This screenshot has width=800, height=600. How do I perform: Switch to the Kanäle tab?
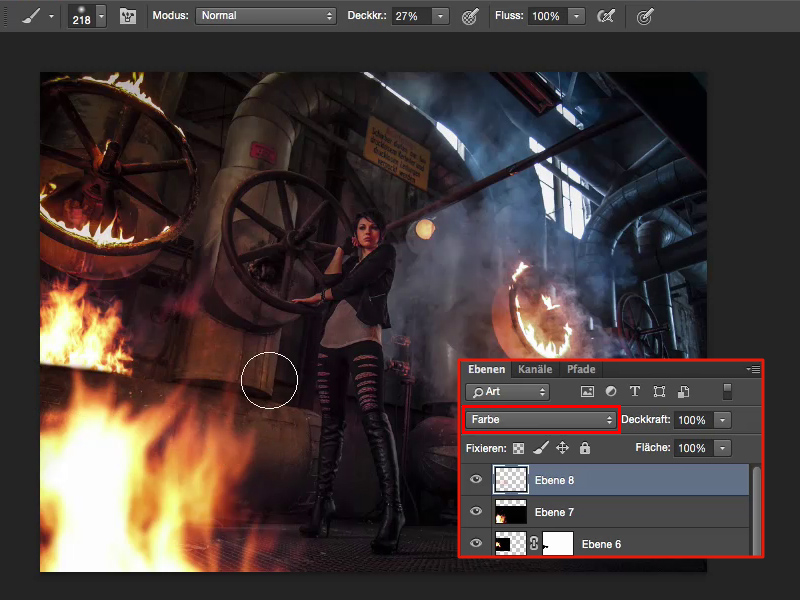coord(534,369)
